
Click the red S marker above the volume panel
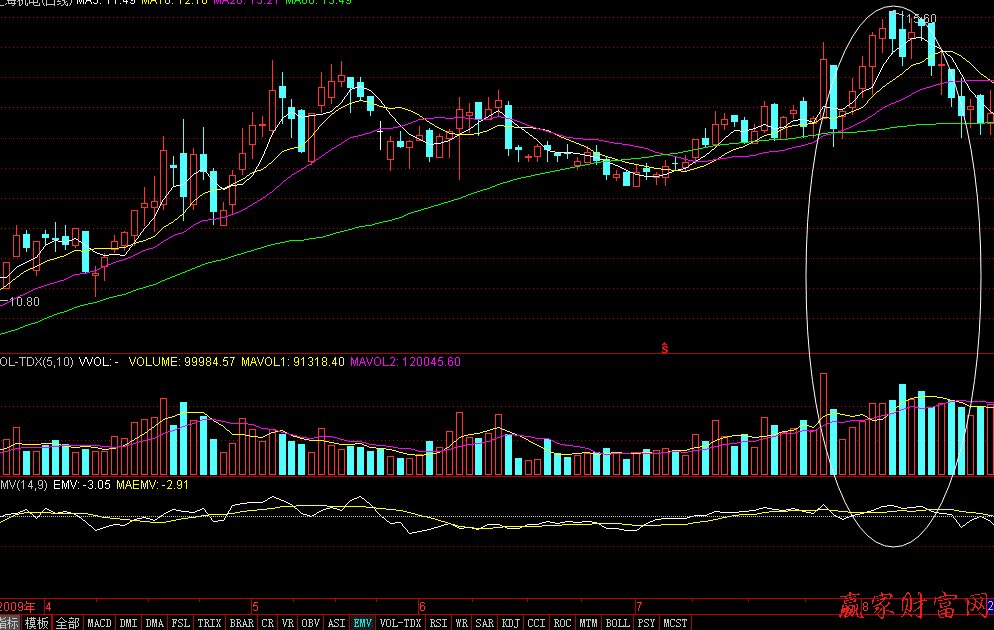click(664, 348)
